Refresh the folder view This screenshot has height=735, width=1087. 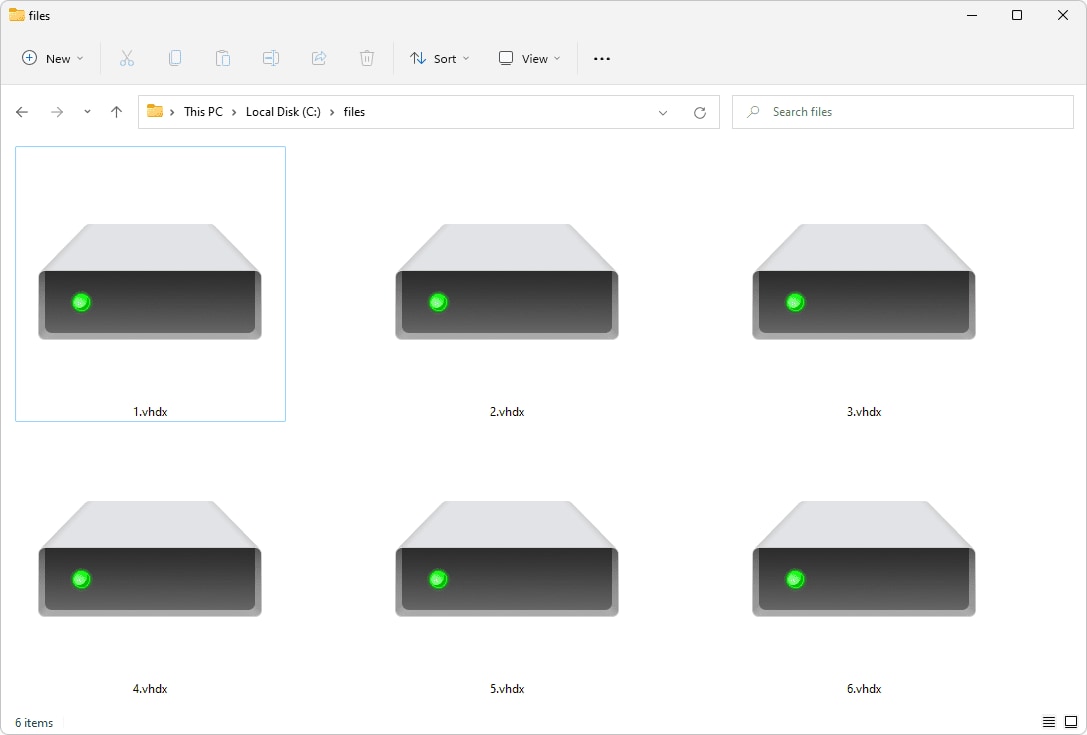coord(699,111)
